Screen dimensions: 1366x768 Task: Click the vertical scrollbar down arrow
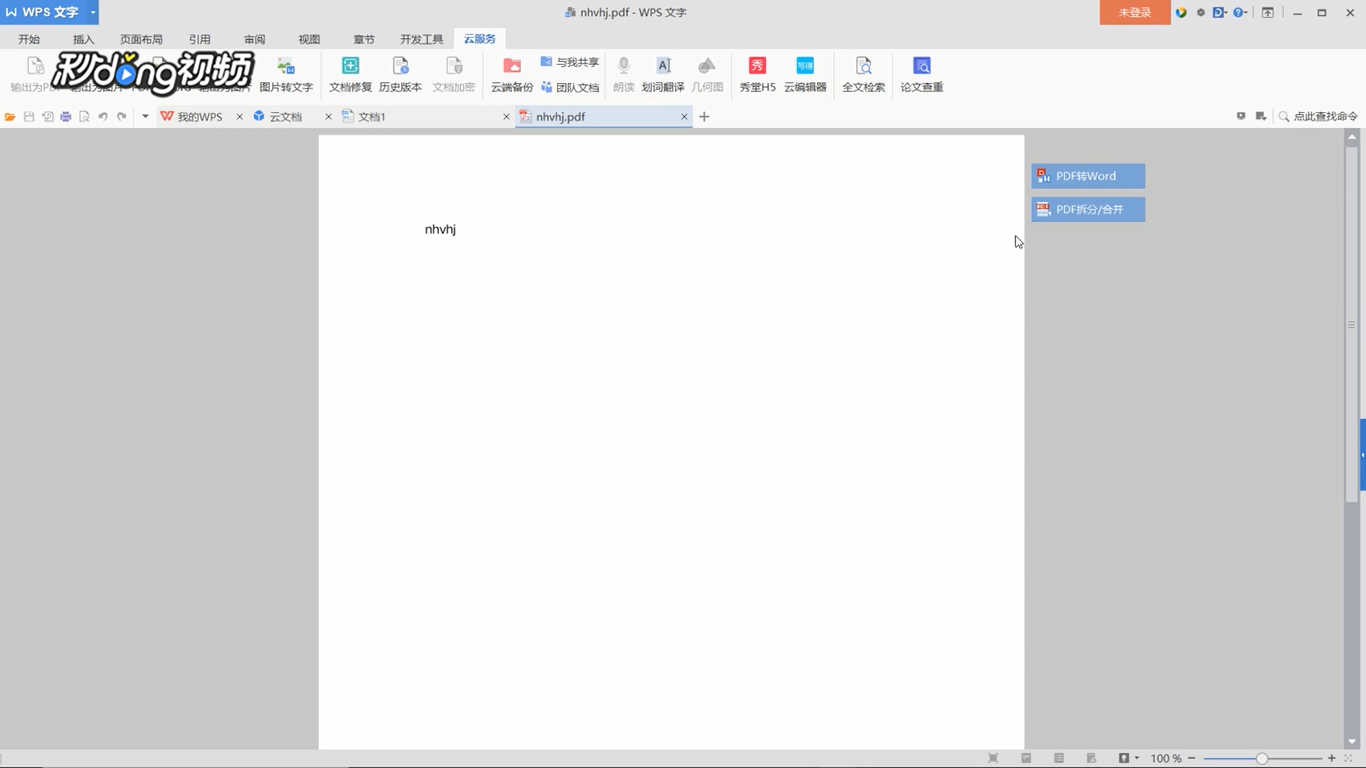point(1352,742)
